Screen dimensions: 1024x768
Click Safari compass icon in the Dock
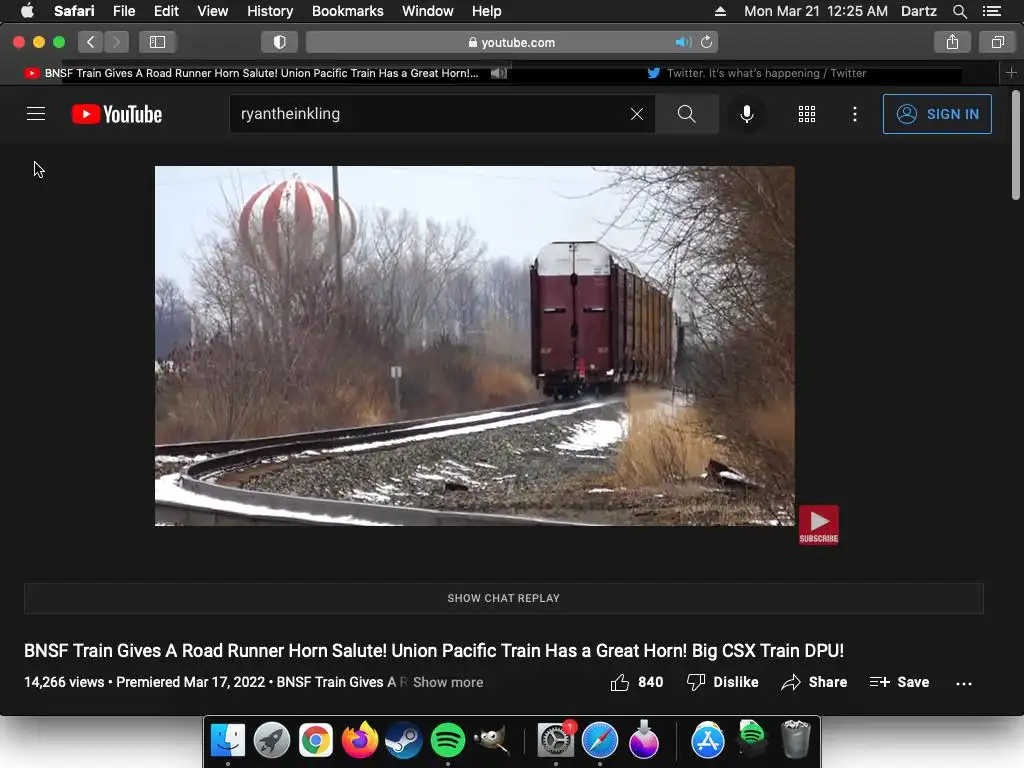click(600, 740)
